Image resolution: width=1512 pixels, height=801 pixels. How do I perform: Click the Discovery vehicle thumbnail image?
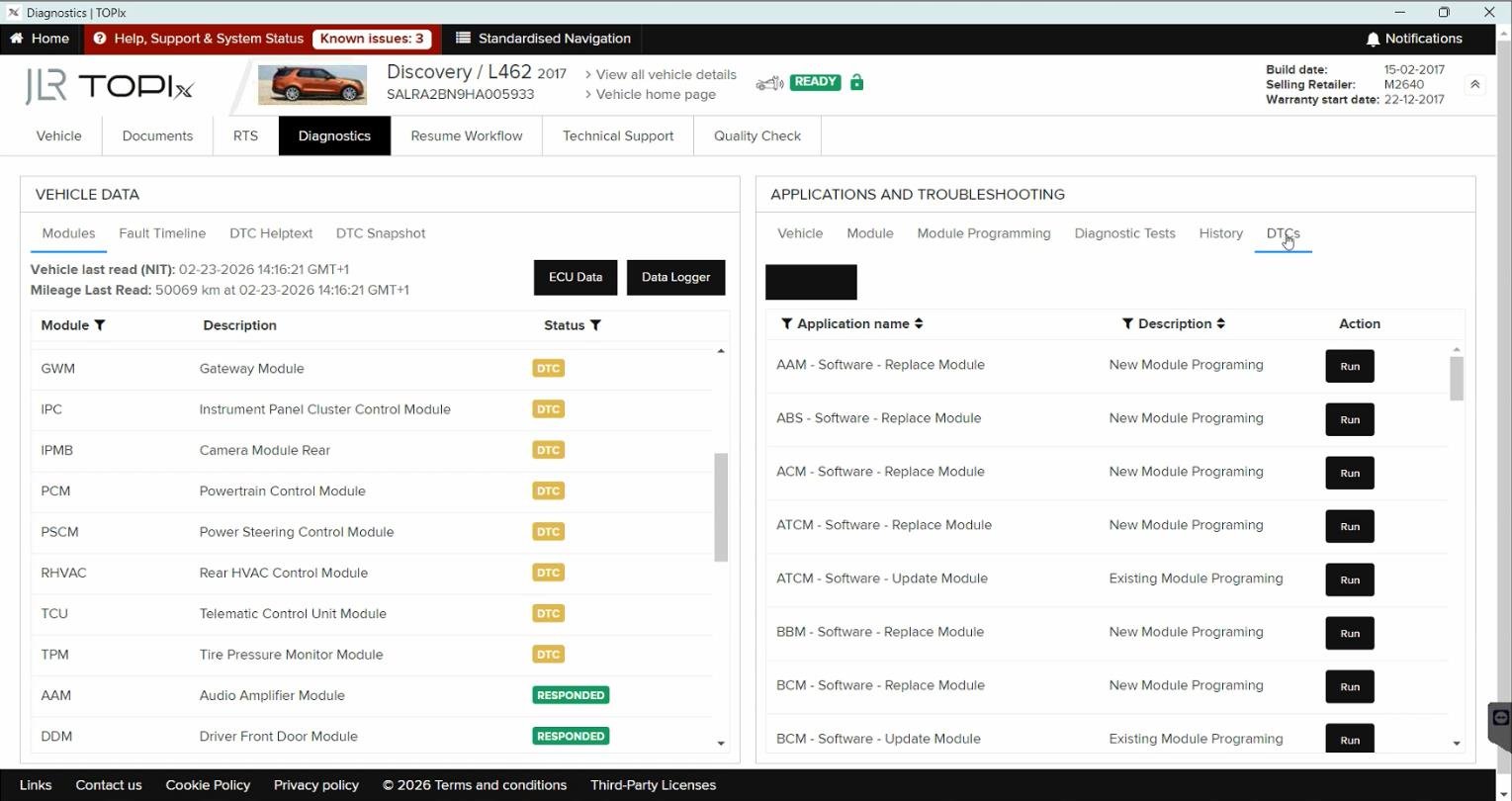click(x=312, y=85)
